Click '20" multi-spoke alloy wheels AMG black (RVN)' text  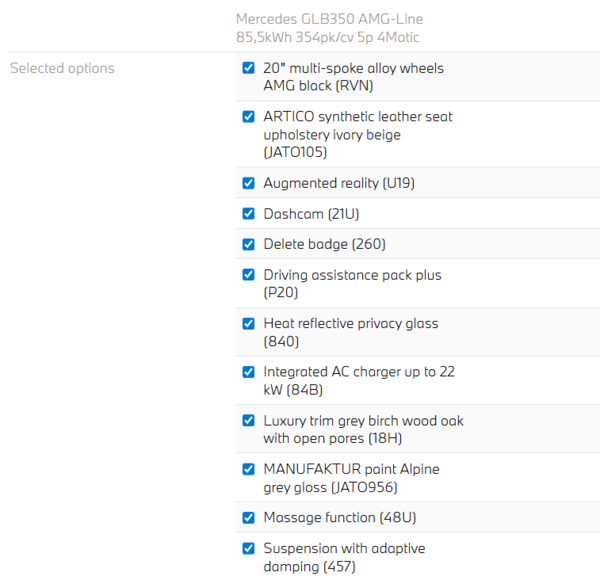tap(354, 77)
